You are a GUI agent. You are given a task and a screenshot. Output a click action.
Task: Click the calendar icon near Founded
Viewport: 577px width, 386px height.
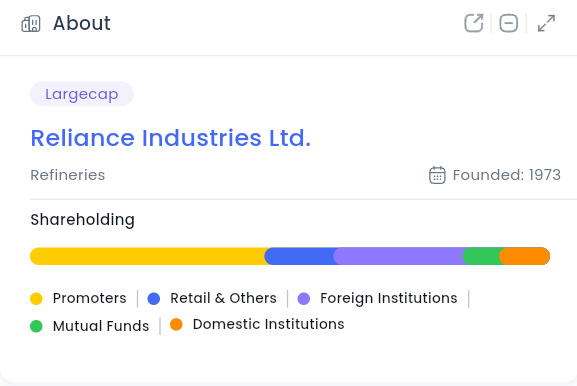tap(437, 175)
